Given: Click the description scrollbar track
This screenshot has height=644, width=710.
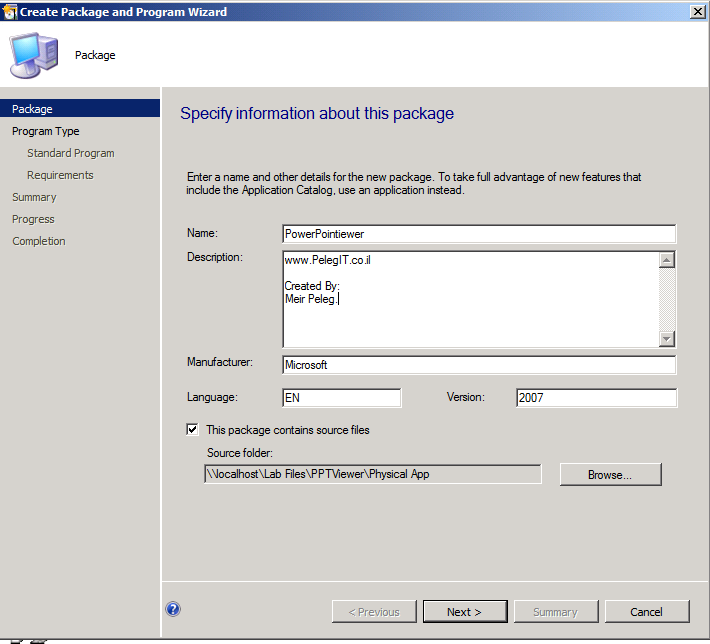Looking at the screenshot, I should tap(667, 299).
